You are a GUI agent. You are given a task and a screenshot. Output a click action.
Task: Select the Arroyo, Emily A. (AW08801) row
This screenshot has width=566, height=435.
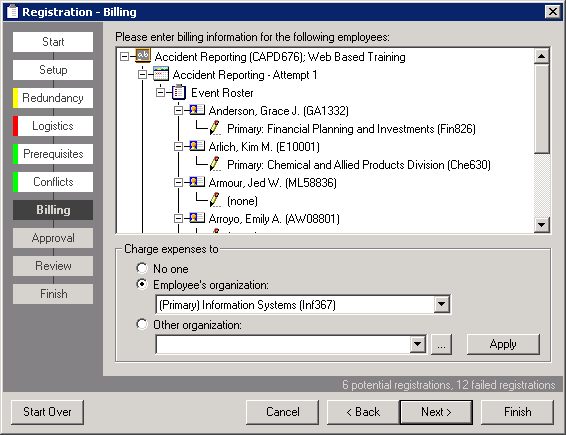point(274,219)
